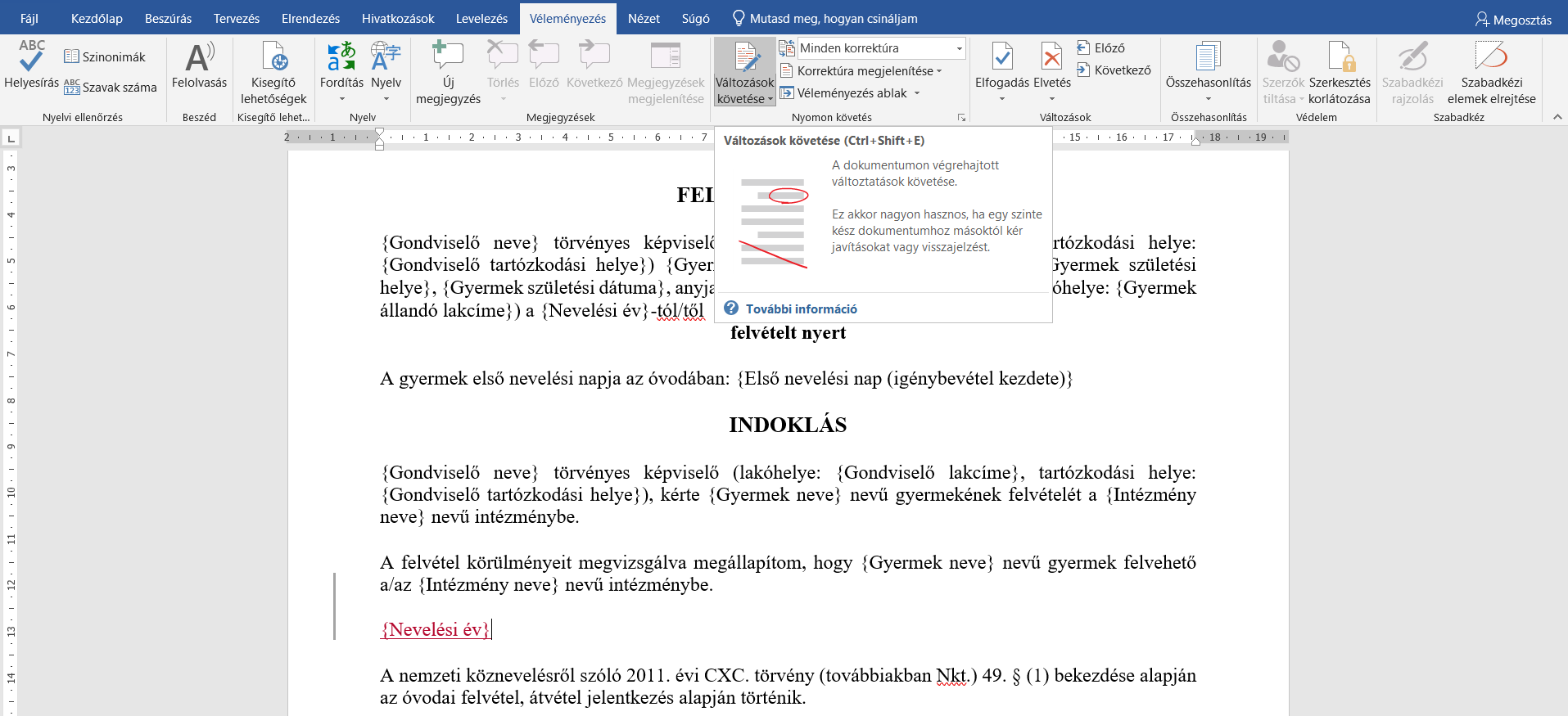
Task: Open the Elvetés dropdown arrow
Action: click(1052, 99)
